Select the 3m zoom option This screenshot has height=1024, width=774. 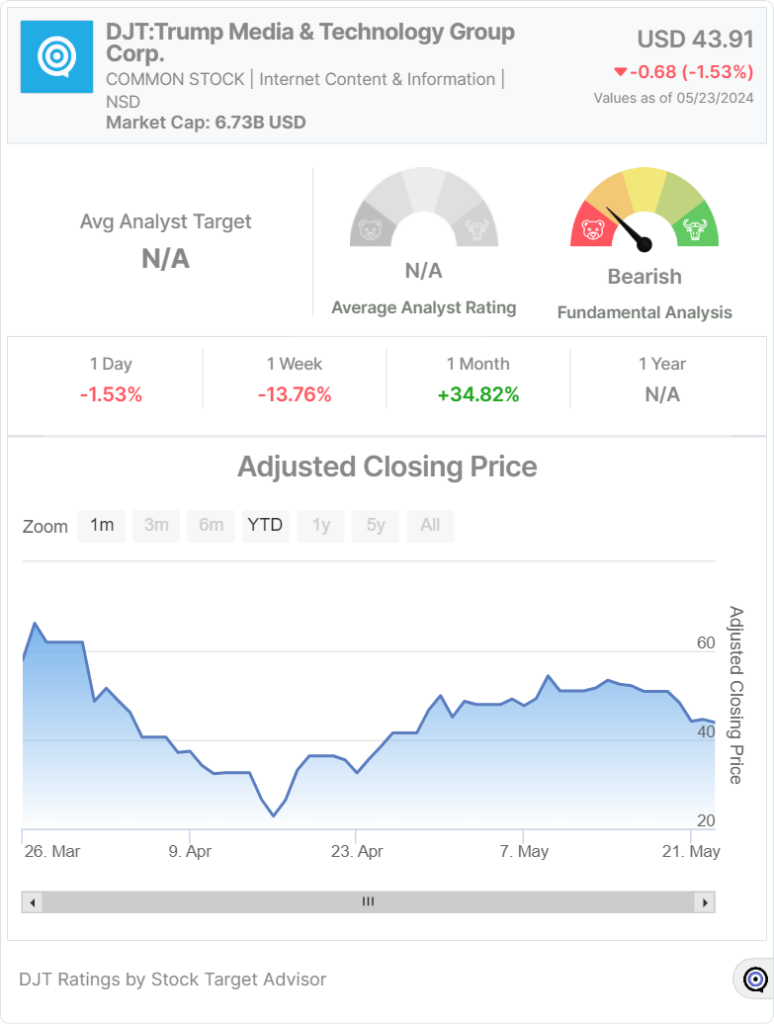pyautogui.click(x=156, y=525)
